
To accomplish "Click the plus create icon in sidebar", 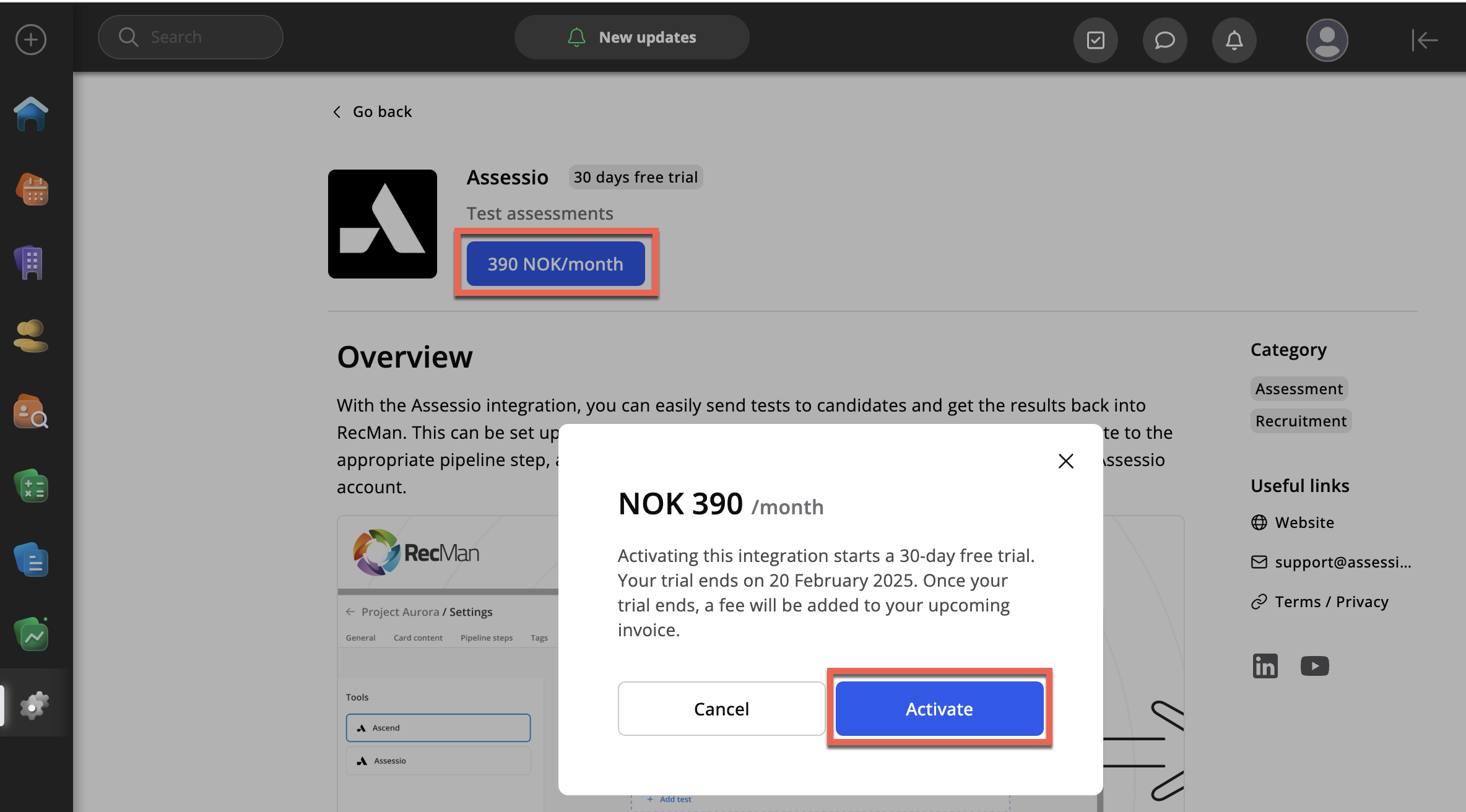I will coord(31,40).
